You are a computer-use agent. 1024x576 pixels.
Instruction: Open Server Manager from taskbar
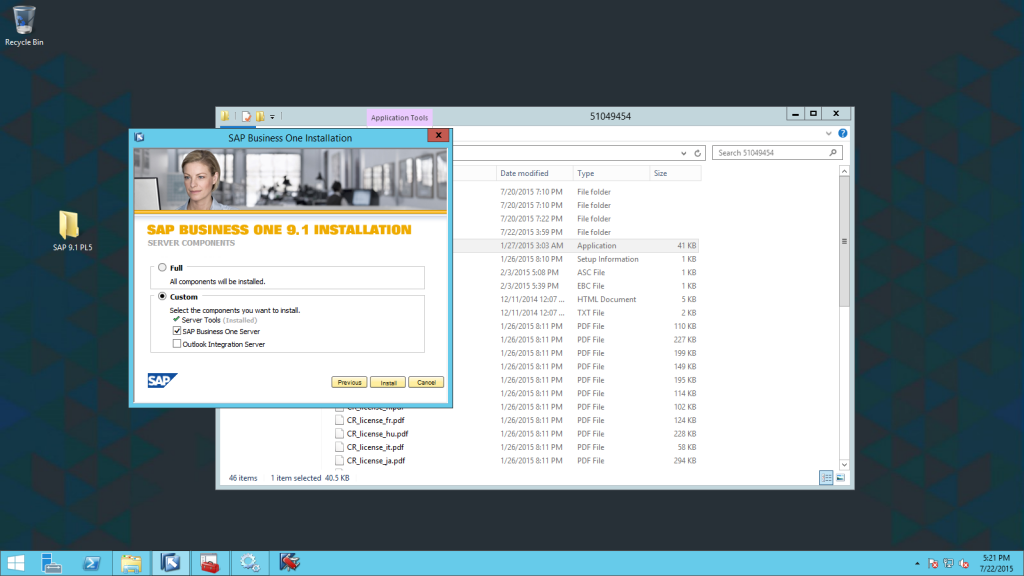point(51,563)
